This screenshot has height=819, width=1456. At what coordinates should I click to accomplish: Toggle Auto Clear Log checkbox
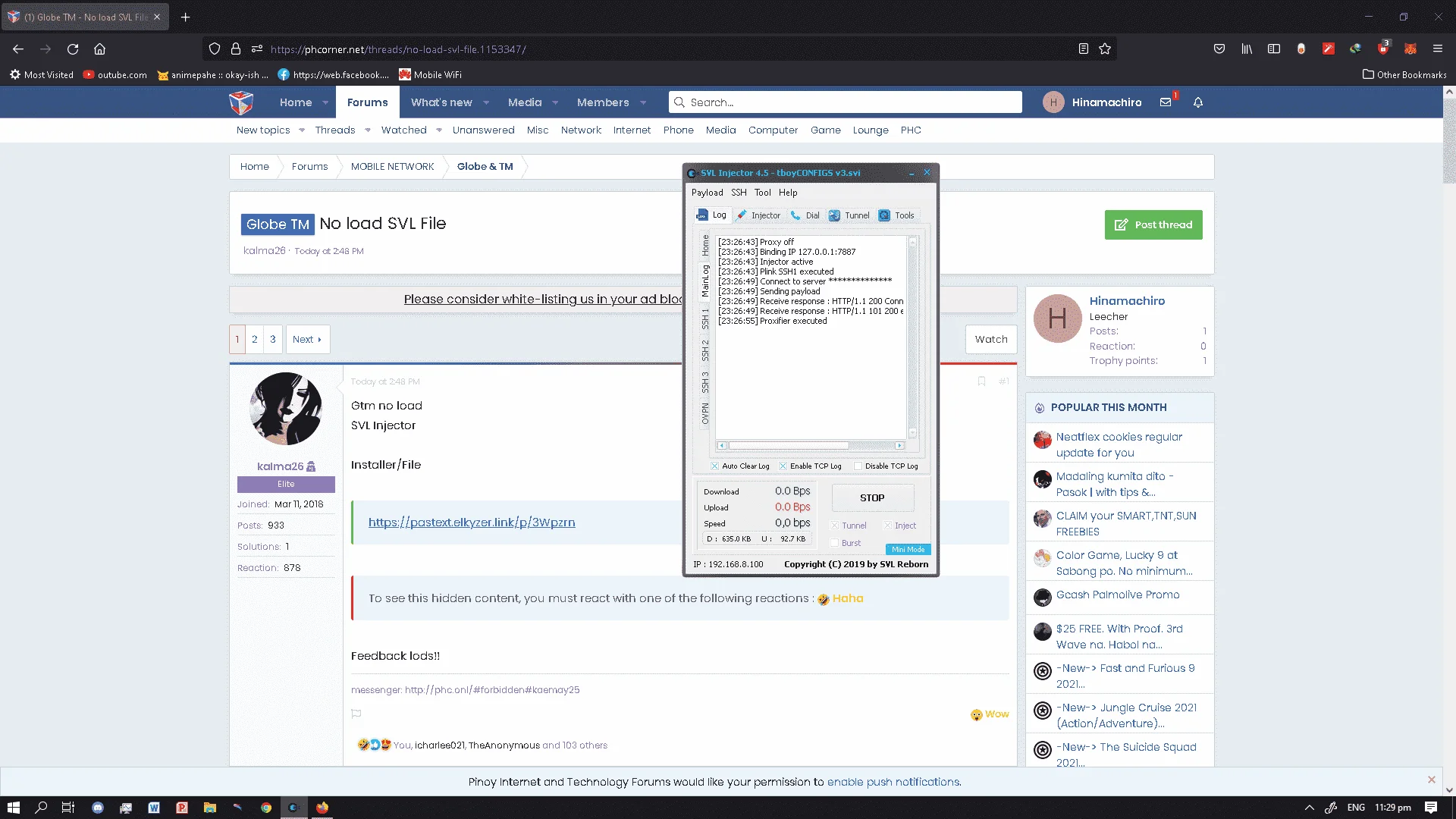[x=714, y=466]
